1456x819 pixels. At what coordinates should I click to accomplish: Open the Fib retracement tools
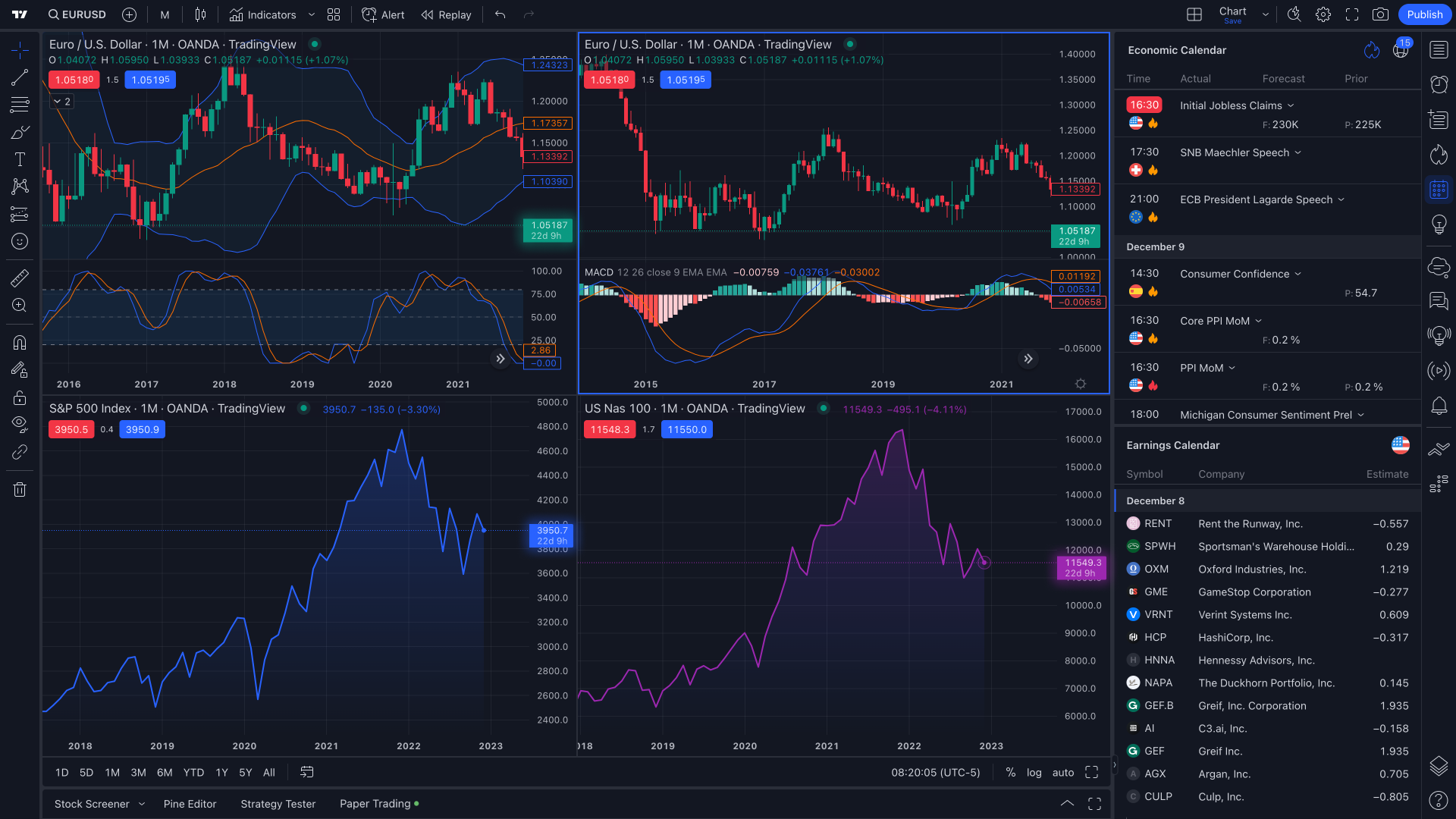point(20,105)
